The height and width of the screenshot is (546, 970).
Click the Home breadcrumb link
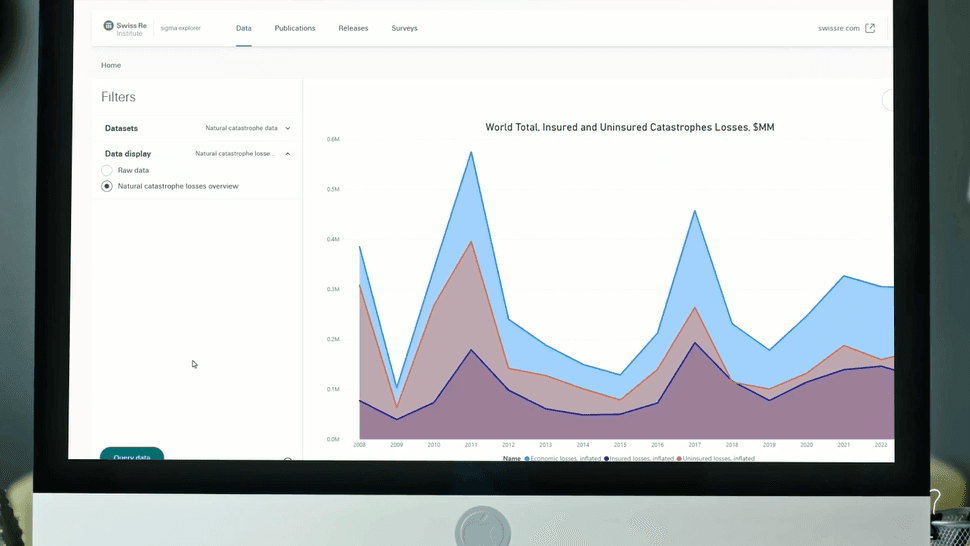pos(111,65)
